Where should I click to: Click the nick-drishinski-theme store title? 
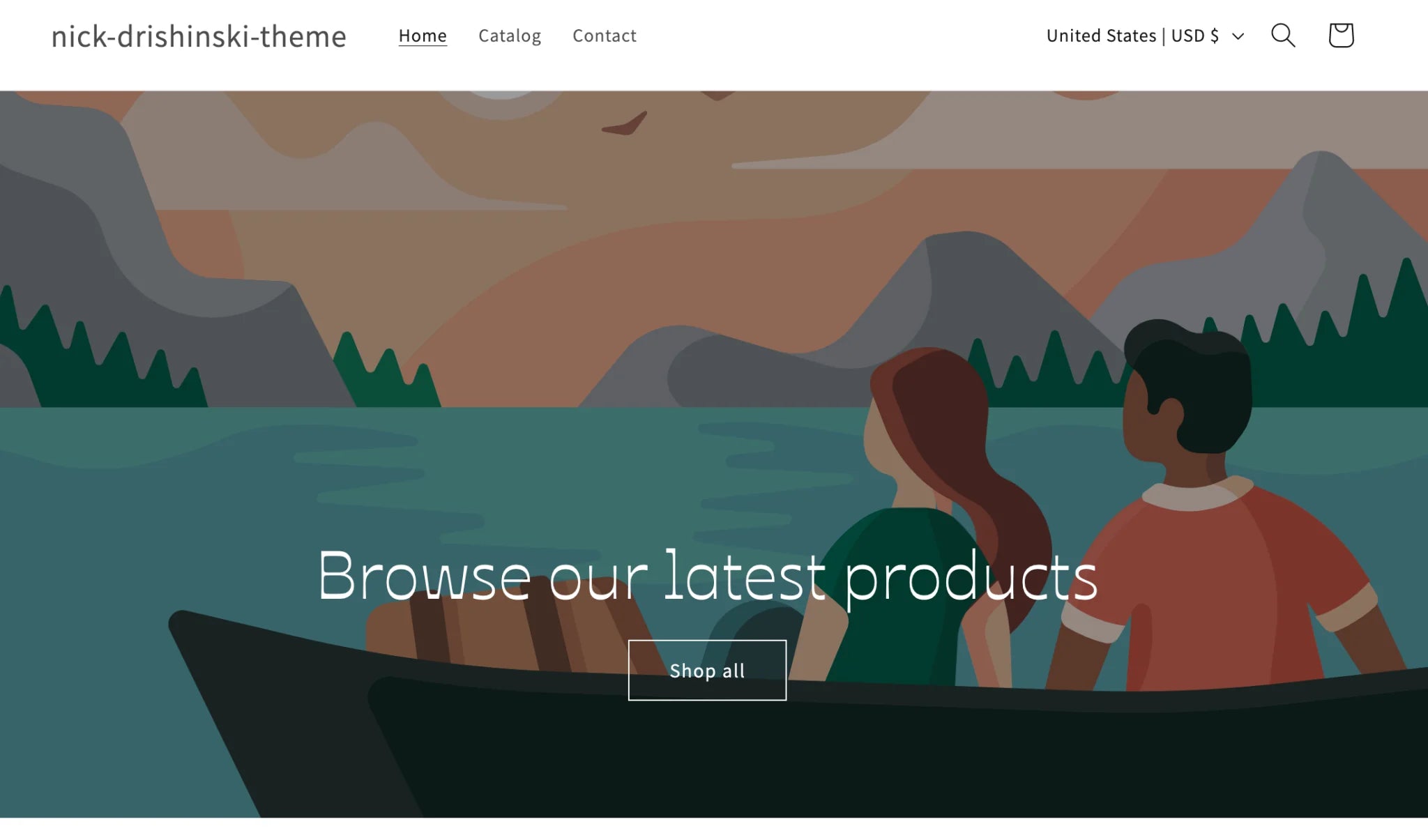coord(199,36)
